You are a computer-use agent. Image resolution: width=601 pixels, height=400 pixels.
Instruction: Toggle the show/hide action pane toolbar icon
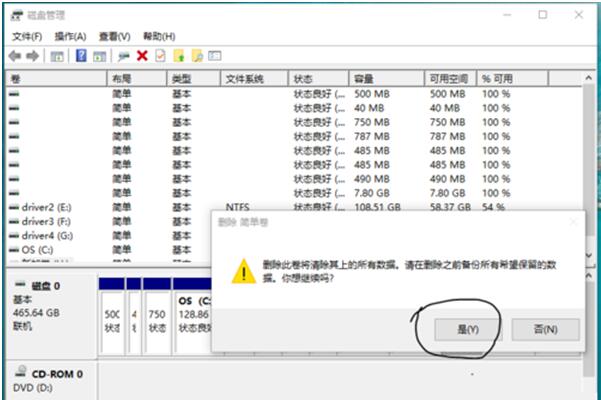(x=99, y=56)
